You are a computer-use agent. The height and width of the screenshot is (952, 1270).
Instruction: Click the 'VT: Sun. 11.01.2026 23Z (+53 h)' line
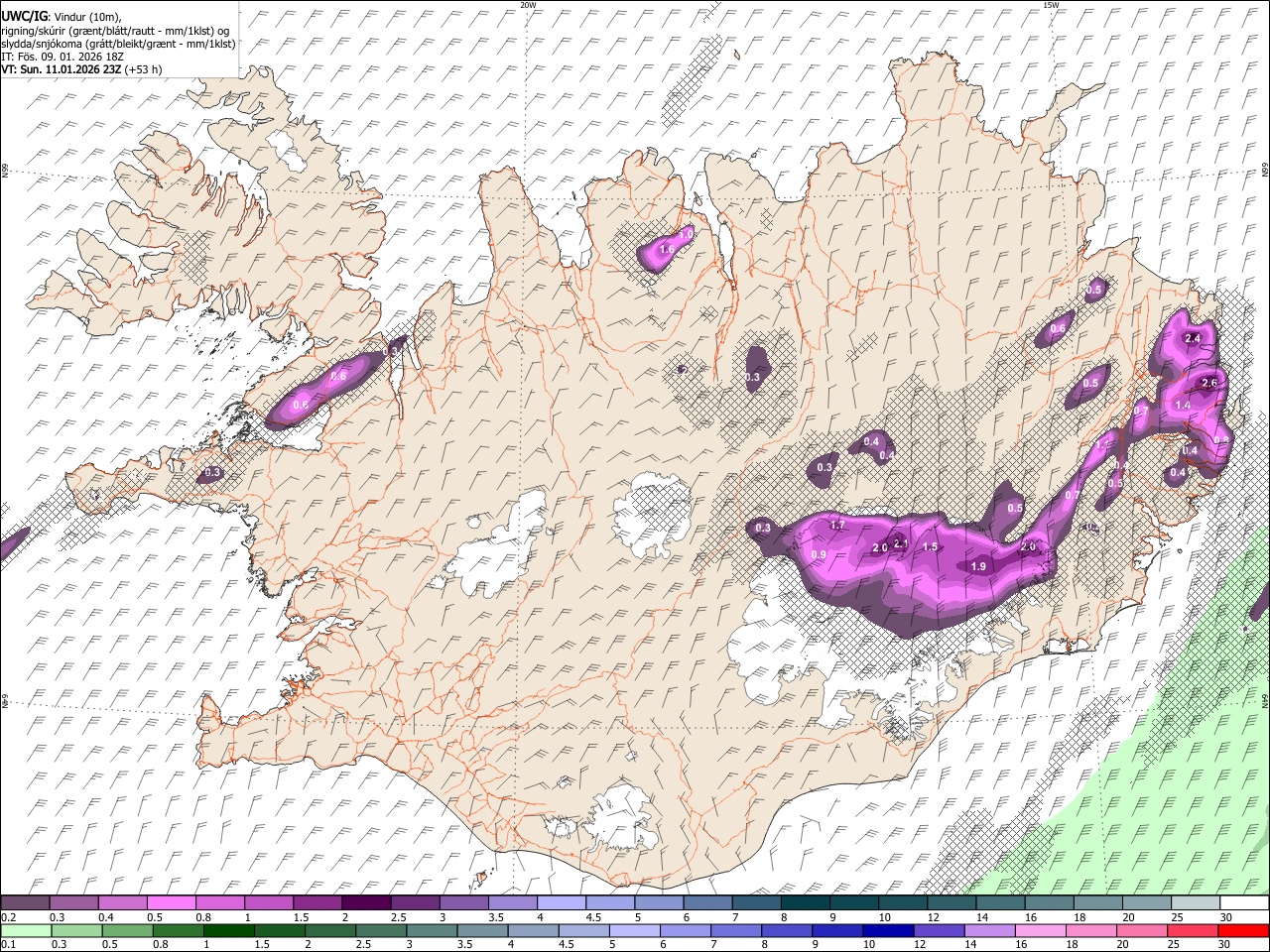[x=82, y=69]
